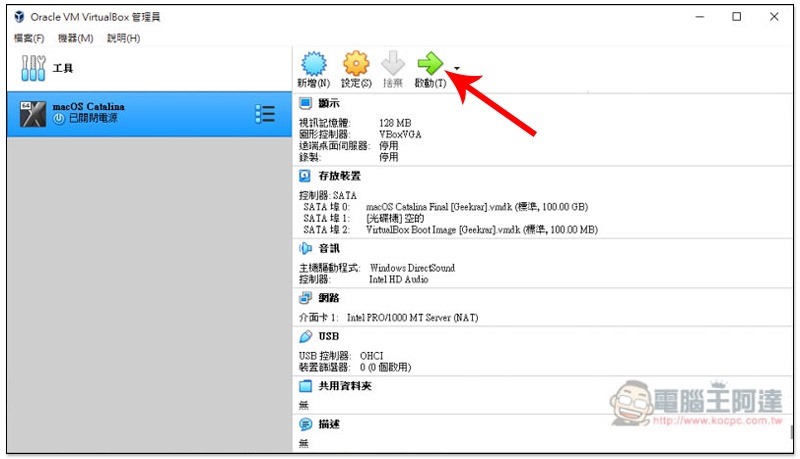800x459 pixels.
Task: Click SATA port 1 optical drive entry
Action: 394,218
